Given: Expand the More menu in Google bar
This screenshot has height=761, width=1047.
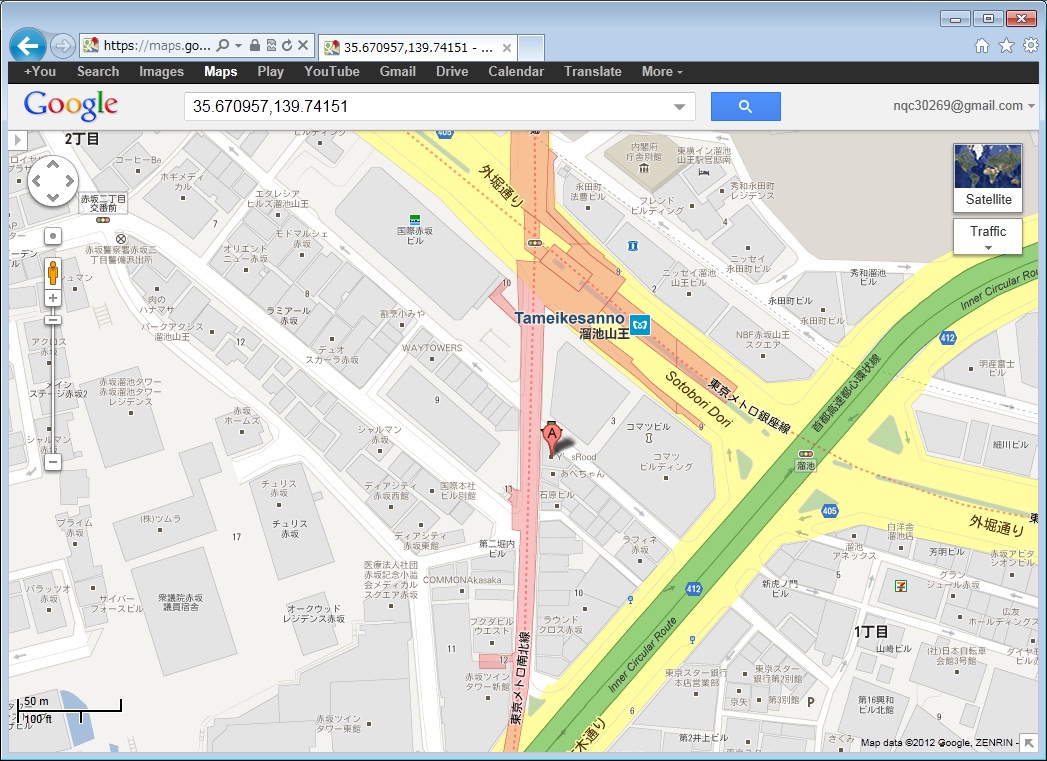Looking at the screenshot, I should tap(662, 71).
